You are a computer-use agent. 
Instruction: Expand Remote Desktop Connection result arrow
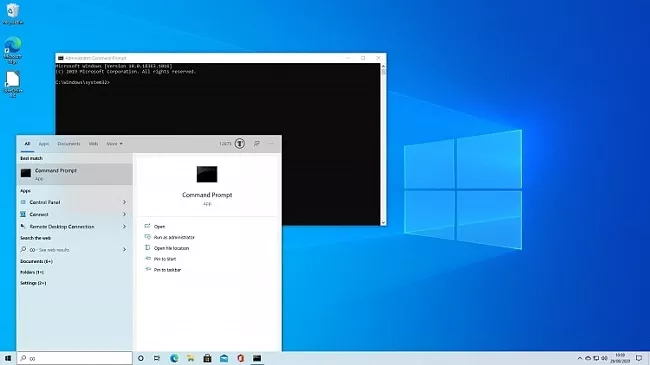(124, 226)
